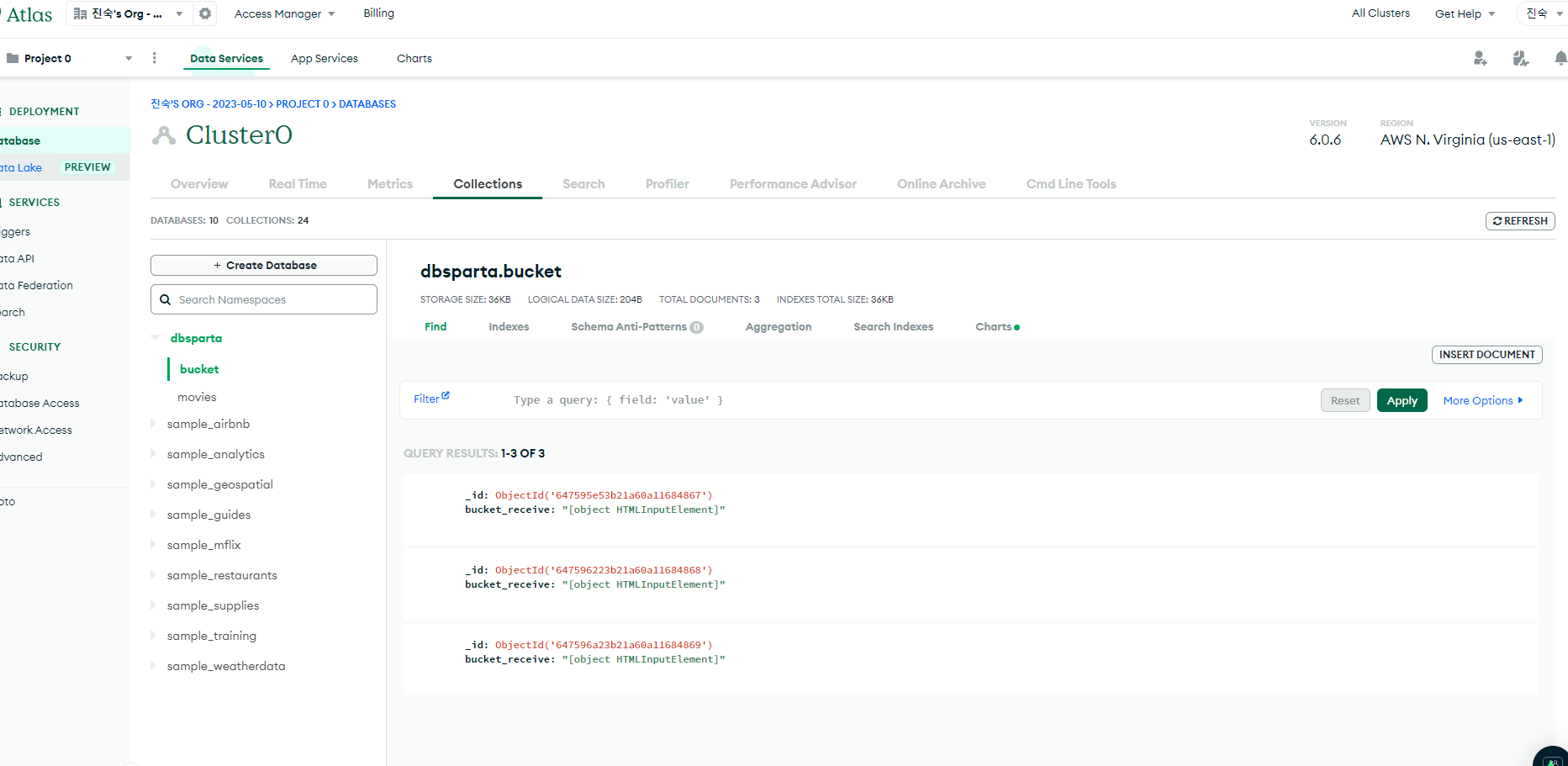
Task: Open the cluster Search tab
Action: (x=583, y=183)
